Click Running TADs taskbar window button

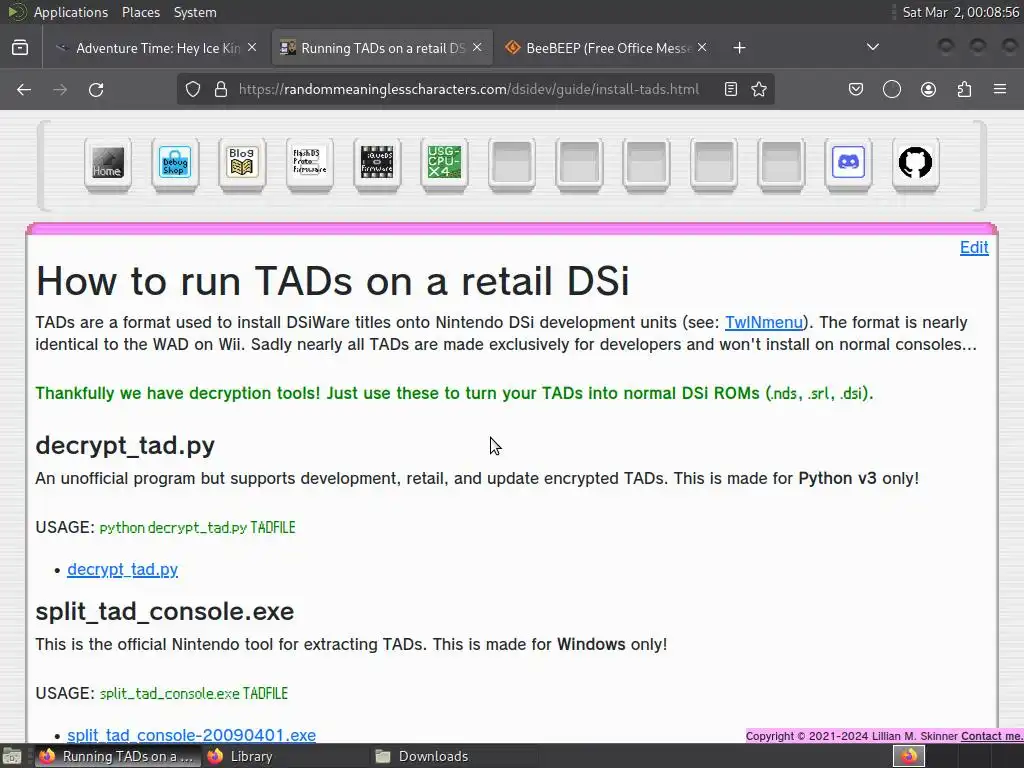click(118, 756)
